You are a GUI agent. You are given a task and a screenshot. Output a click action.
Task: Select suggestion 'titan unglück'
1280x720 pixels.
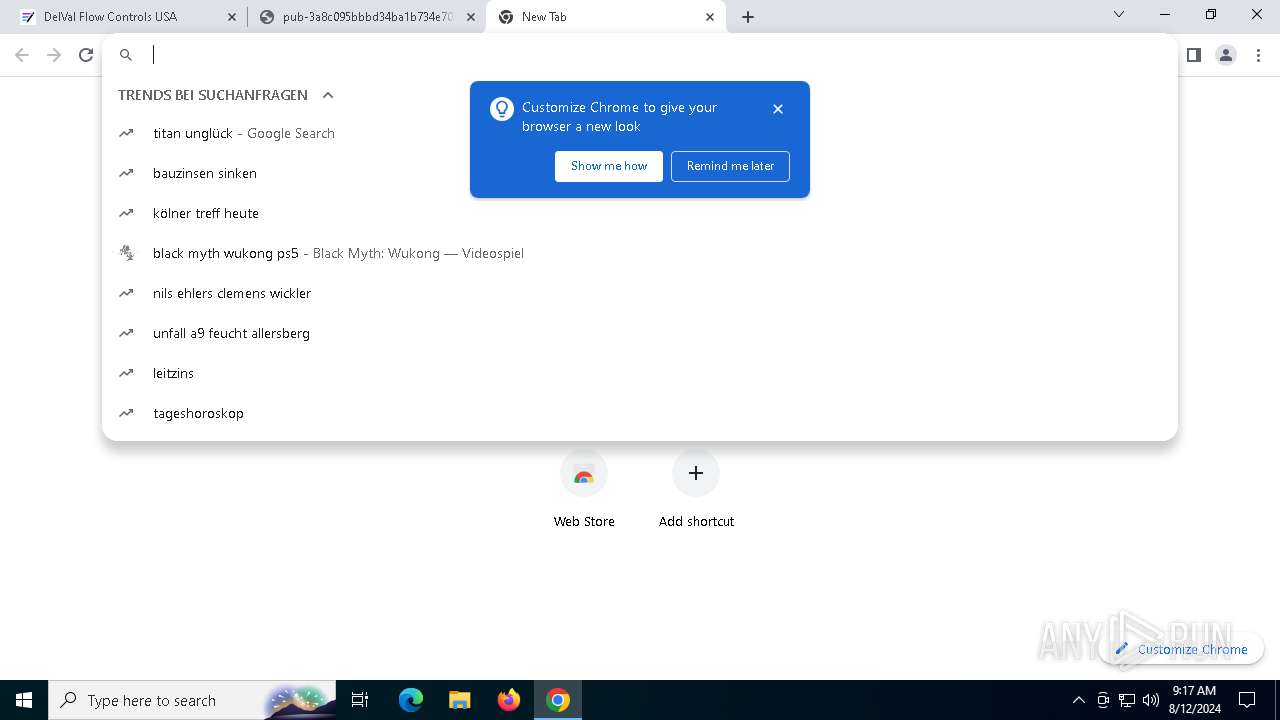tap(640, 133)
